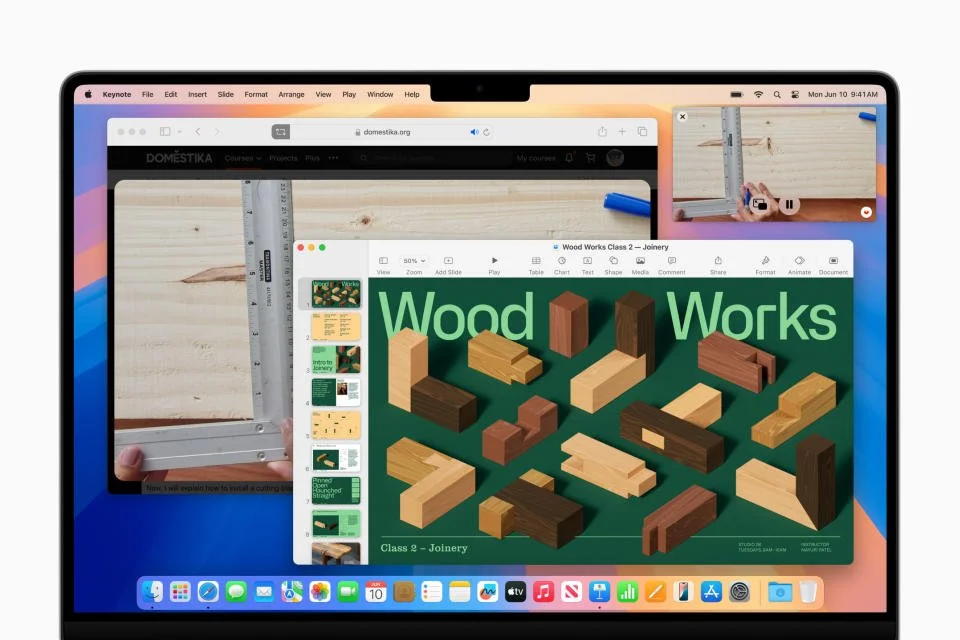Open the overflow menu in Domestika navigation
Image resolution: width=960 pixels, height=640 pixels.
pos(333,158)
